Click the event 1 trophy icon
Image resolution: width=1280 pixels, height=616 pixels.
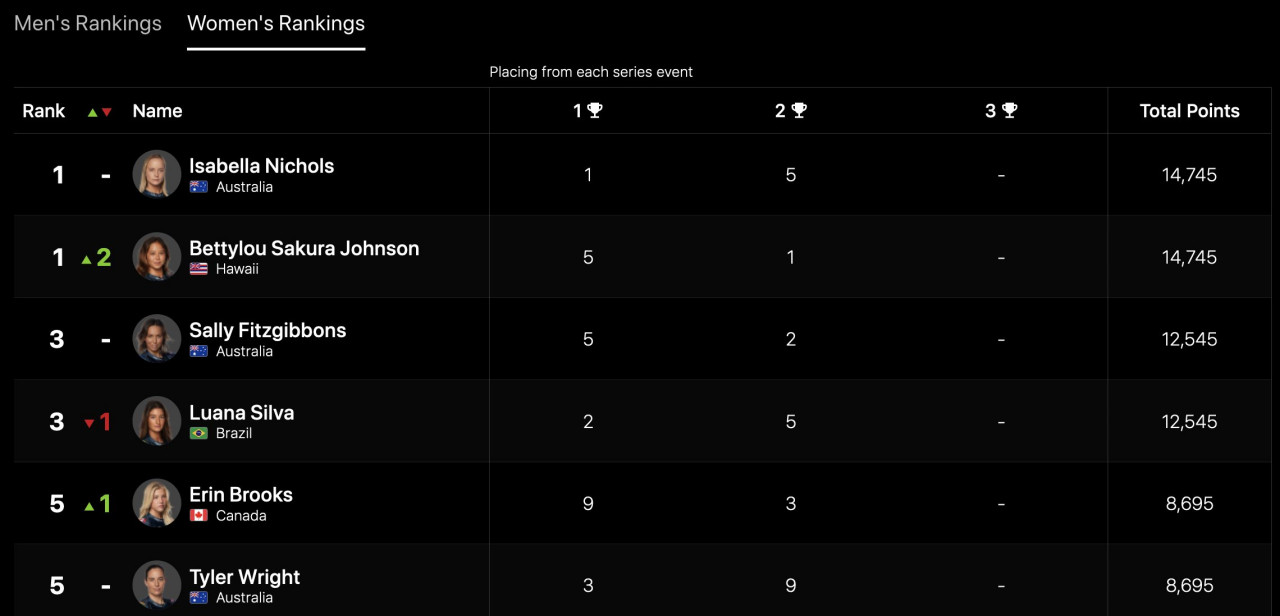(x=595, y=110)
